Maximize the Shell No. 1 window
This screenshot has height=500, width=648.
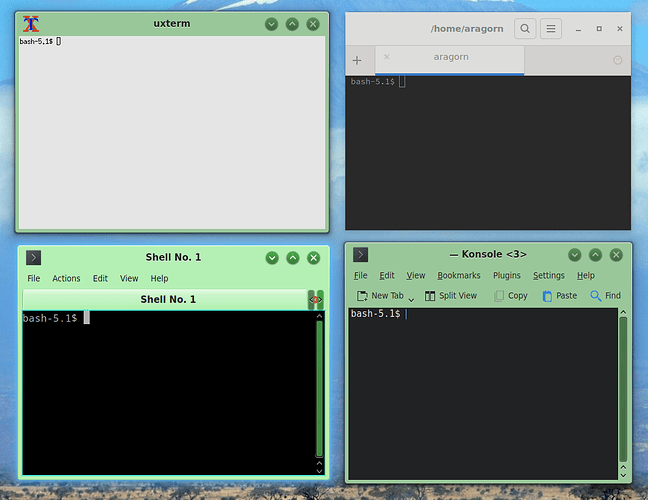(x=293, y=258)
